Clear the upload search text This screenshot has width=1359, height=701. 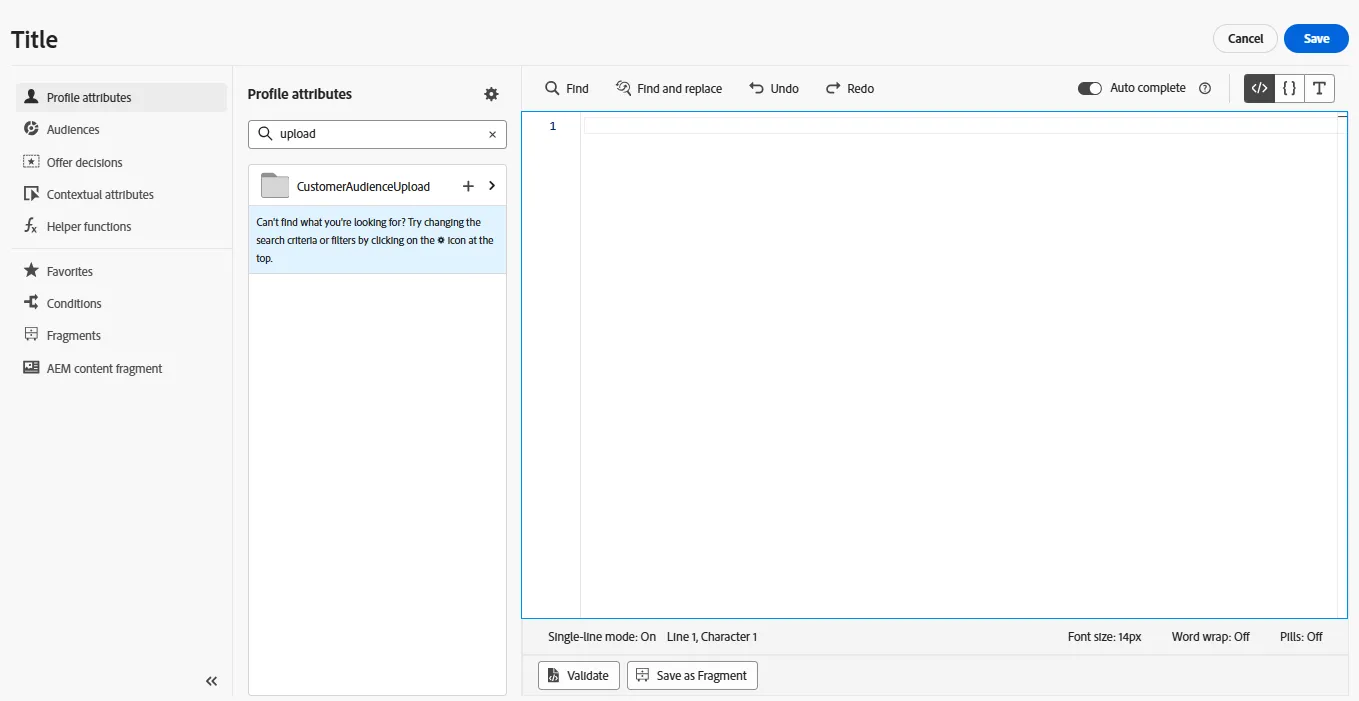tap(492, 134)
